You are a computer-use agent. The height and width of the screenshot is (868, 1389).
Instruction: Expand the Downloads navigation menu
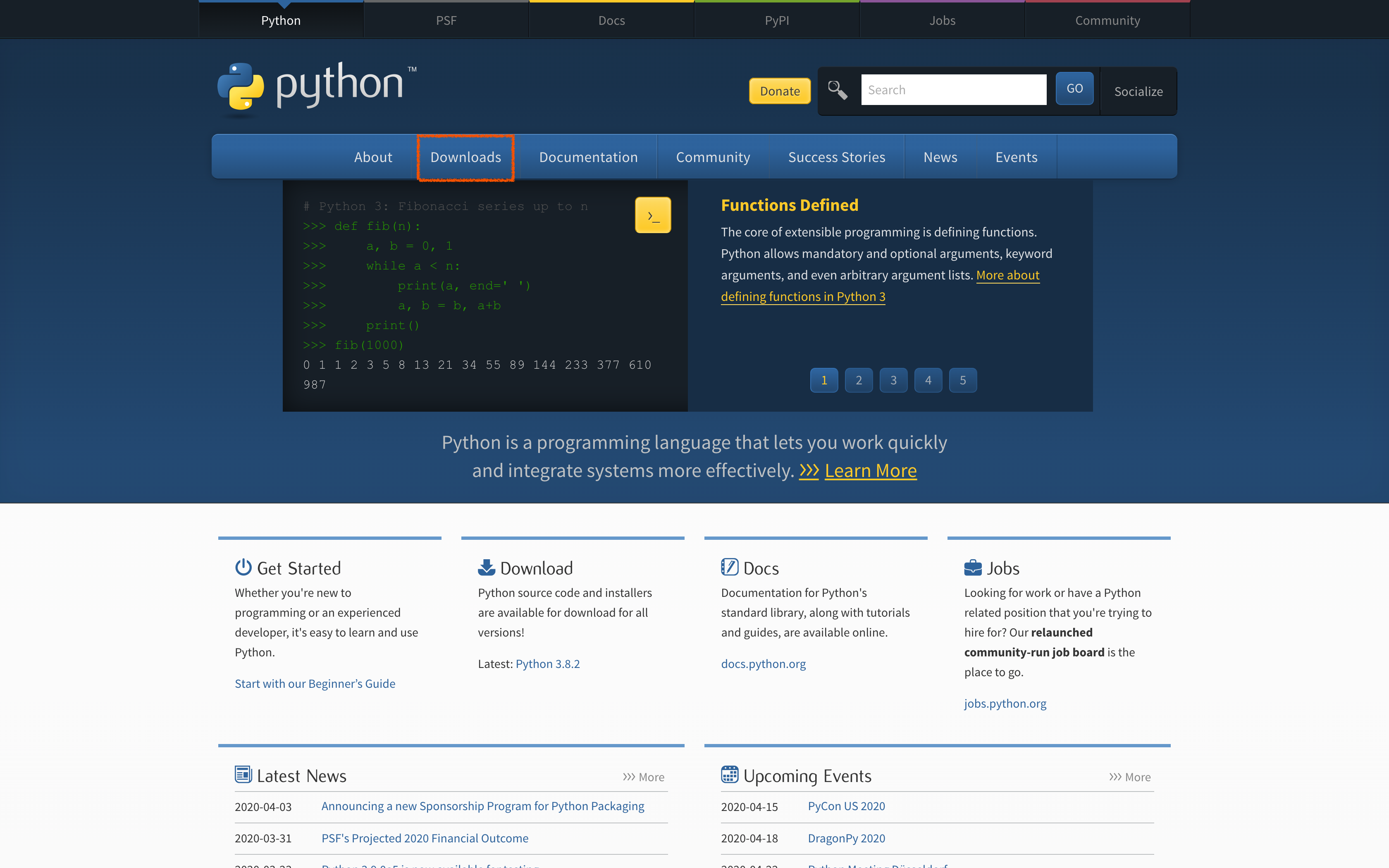(x=465, y=157)
